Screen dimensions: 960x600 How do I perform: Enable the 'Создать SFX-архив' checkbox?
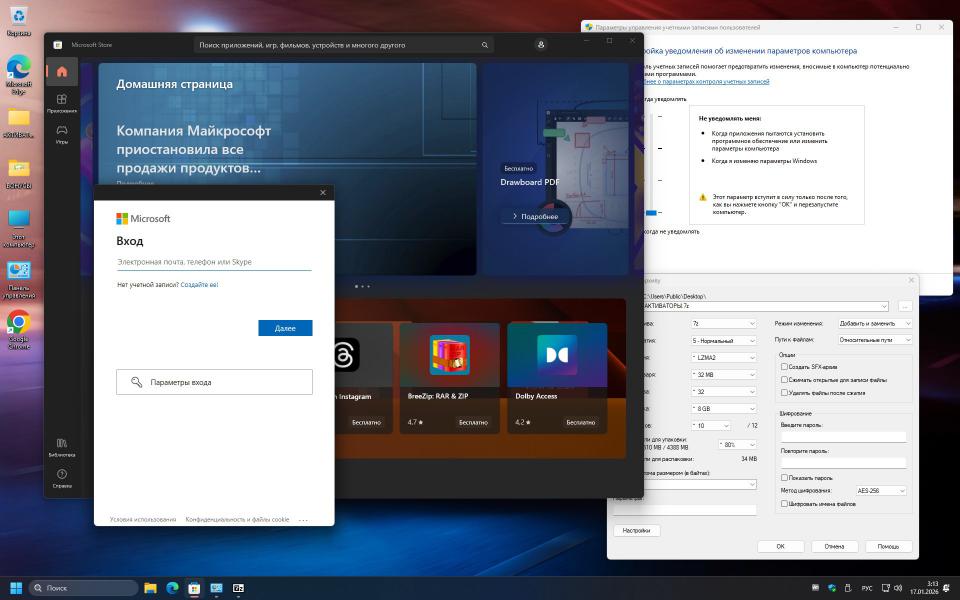point(784,367)
